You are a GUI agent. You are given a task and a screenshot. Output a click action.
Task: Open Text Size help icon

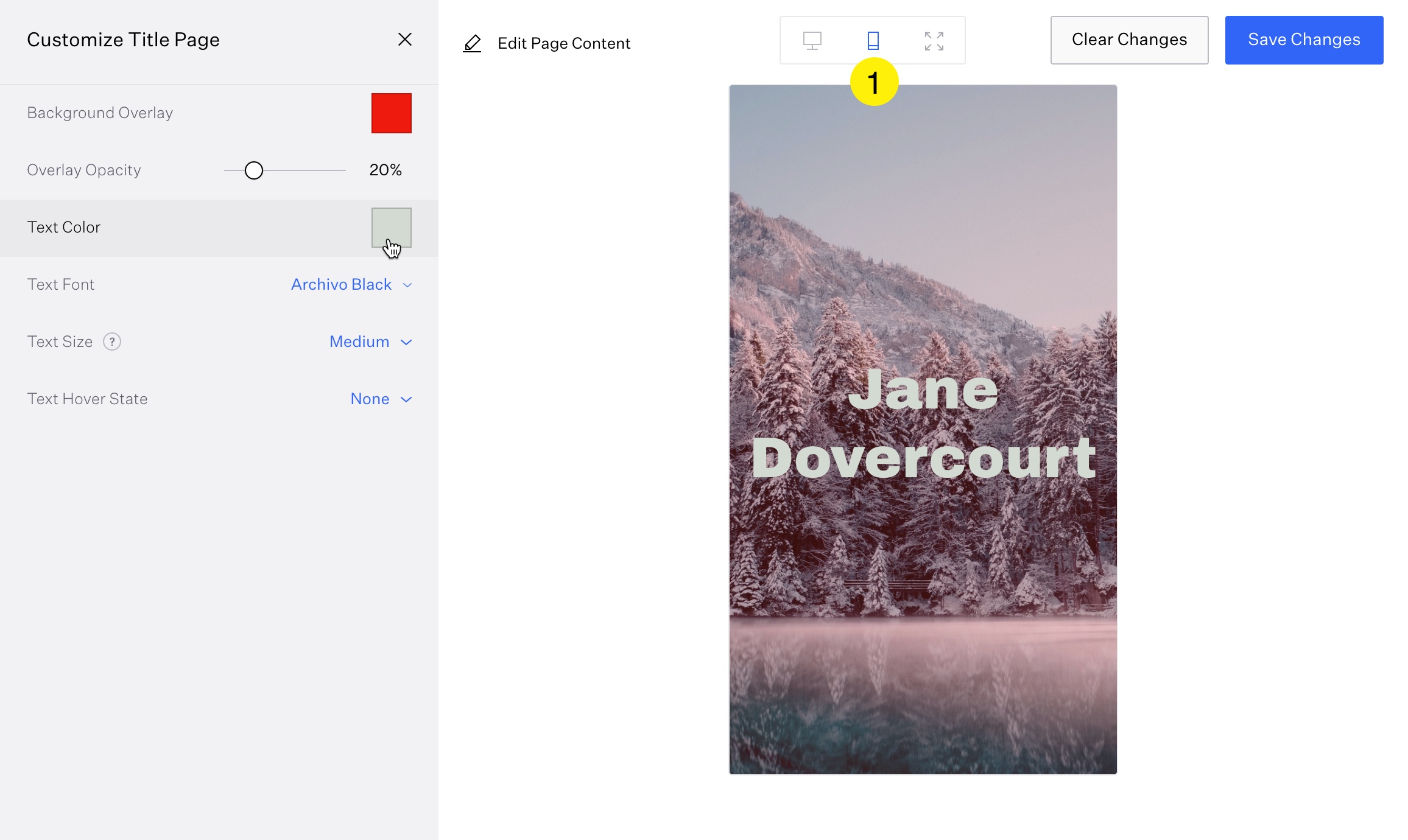coord(112,341)
